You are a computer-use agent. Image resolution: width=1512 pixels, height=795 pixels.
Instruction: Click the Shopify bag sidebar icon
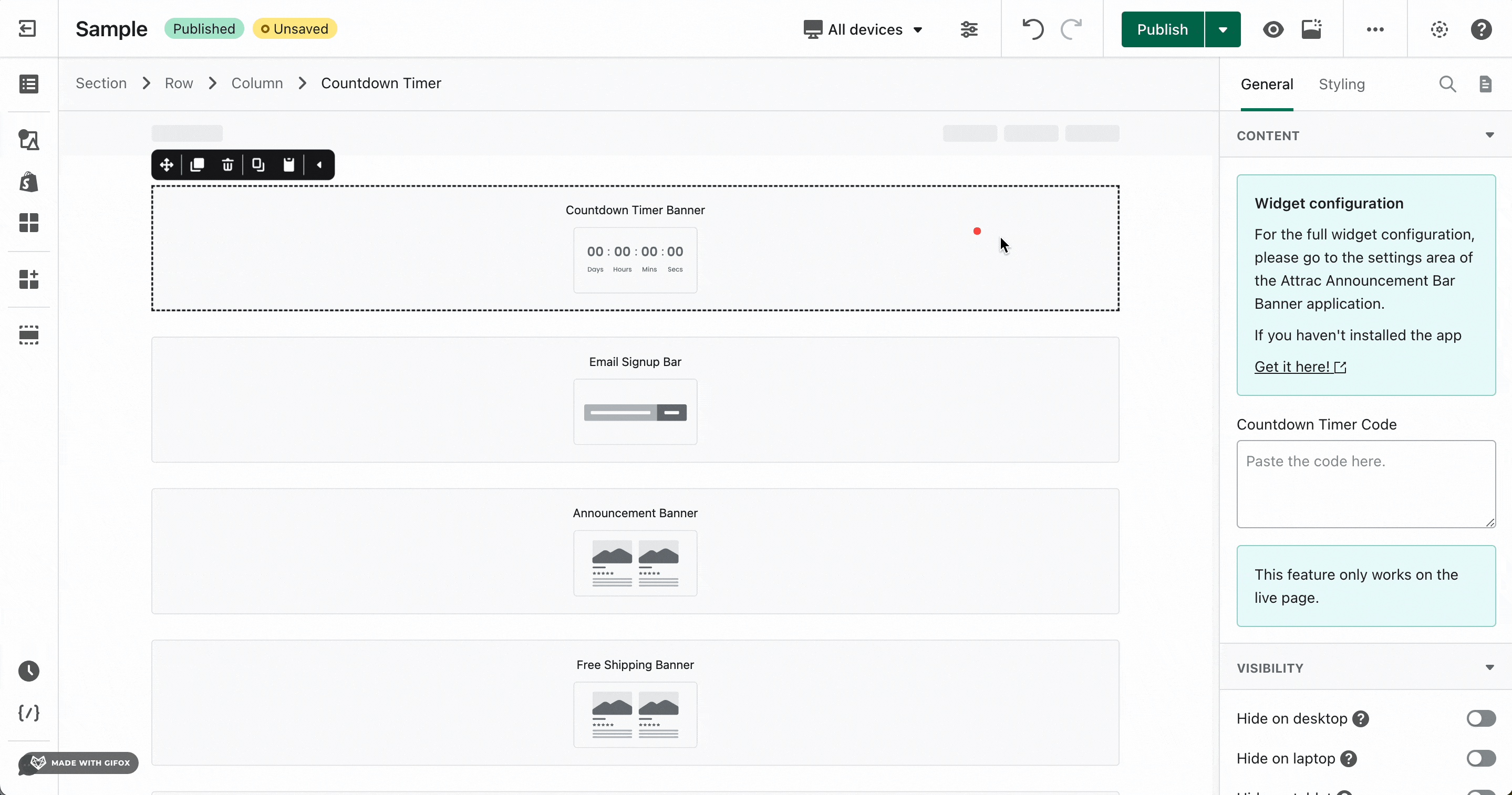[28, 182]
